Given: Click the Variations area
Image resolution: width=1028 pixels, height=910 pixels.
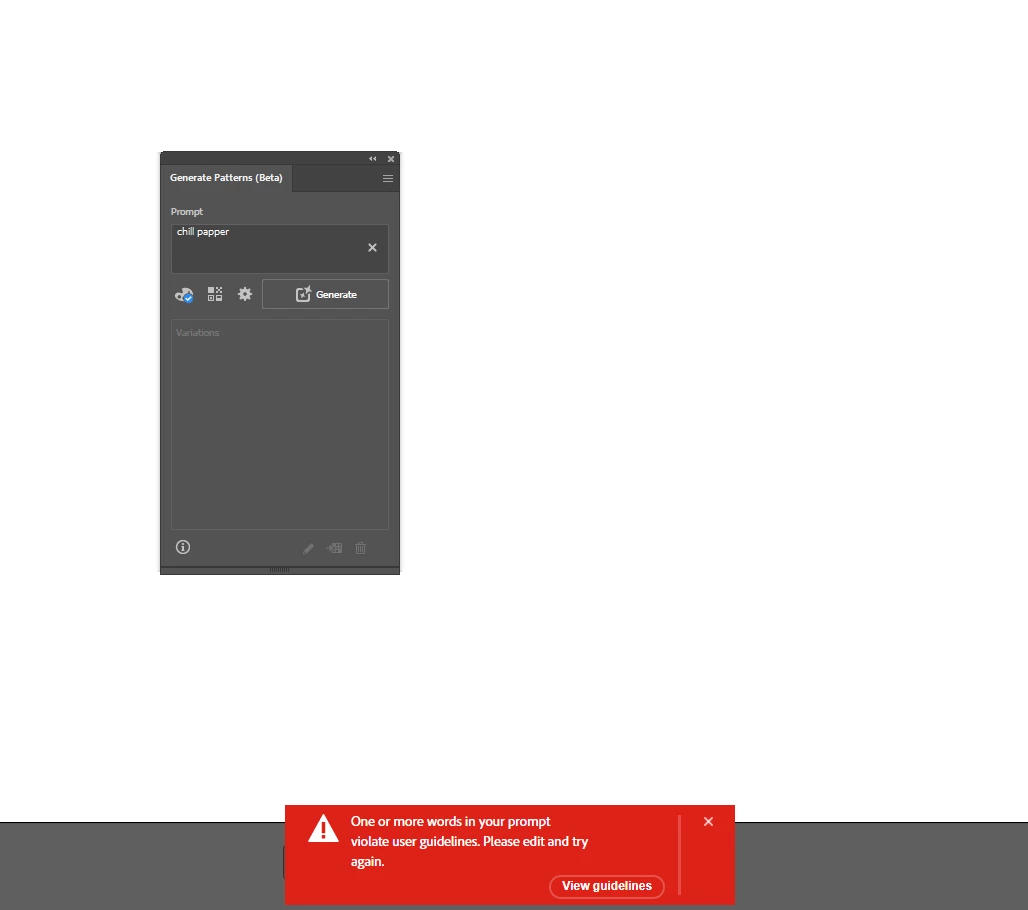Looking at the screenshot, I should pyautogui.click(x=280, y=424).
